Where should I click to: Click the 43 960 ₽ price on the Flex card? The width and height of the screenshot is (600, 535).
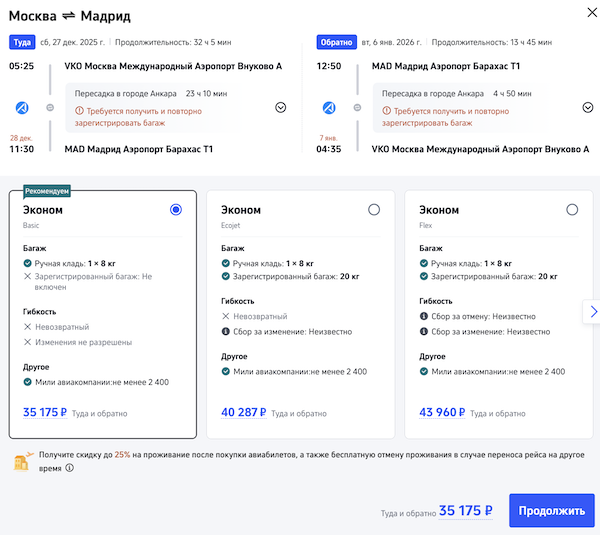442,412
